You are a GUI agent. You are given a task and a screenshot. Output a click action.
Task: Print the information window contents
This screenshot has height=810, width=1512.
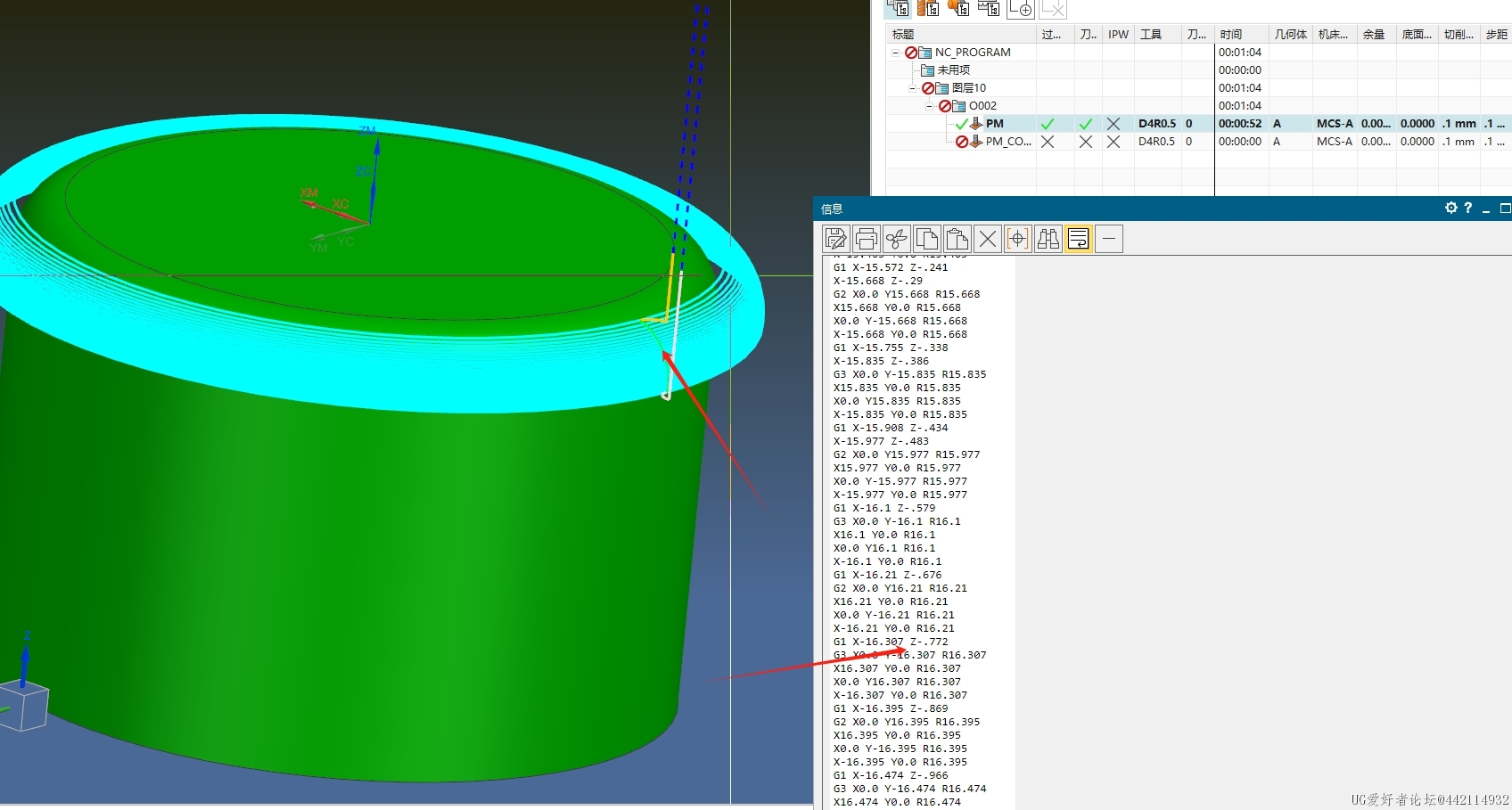[x=867, y=239]
